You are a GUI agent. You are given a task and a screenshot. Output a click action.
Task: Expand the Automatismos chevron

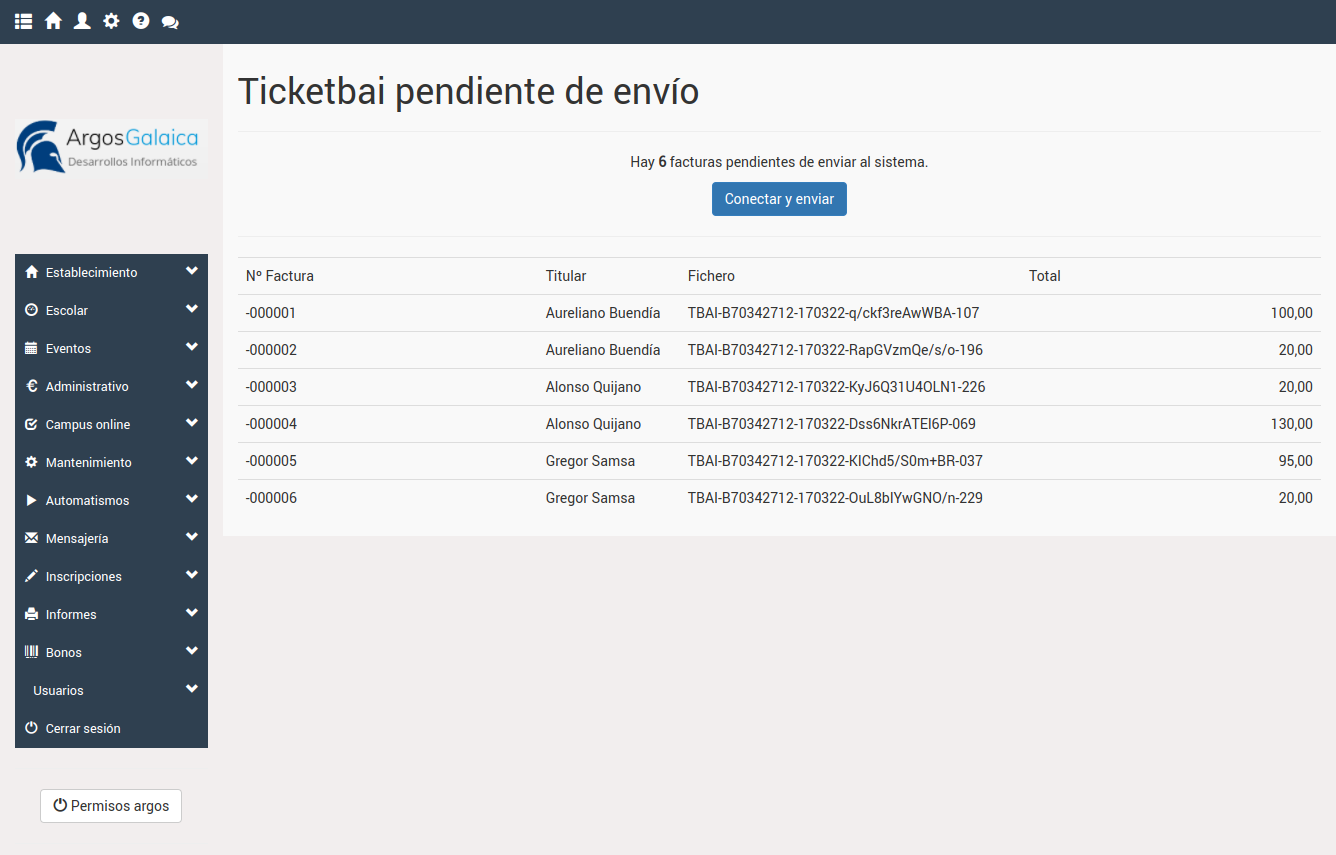(192, 499)
